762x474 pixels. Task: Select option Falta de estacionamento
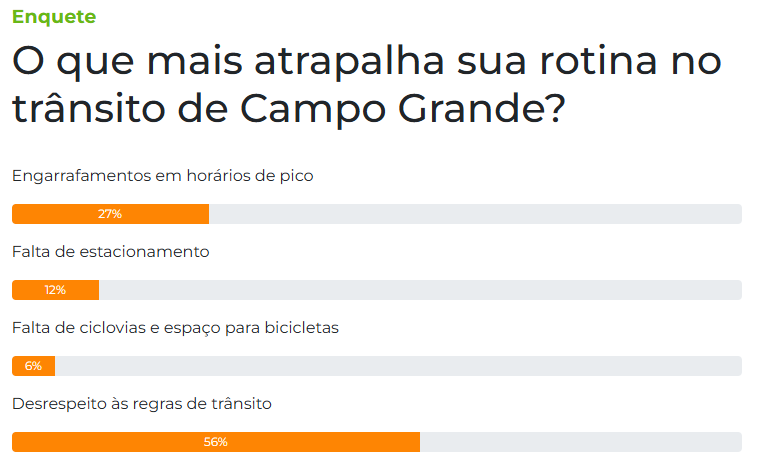110,252
